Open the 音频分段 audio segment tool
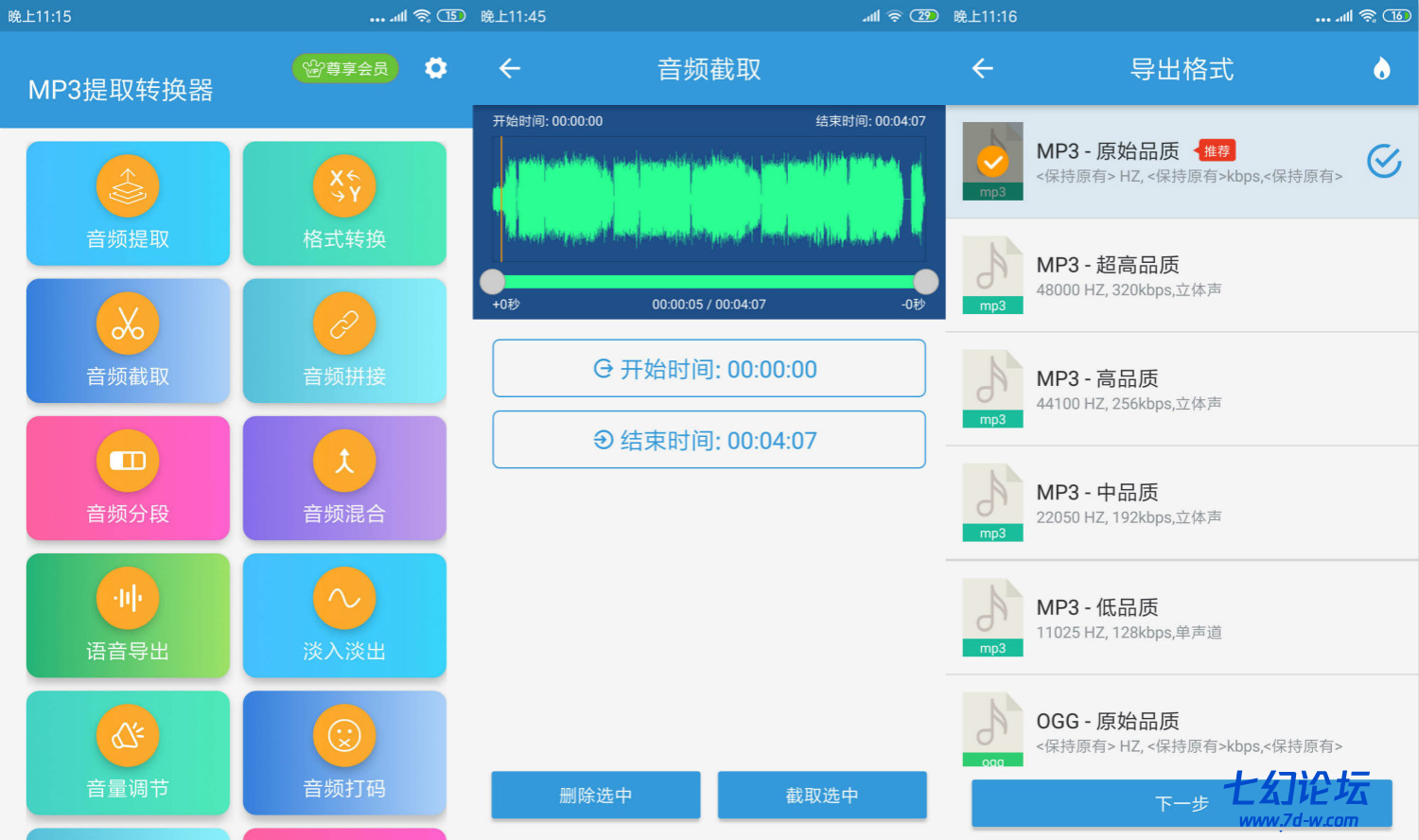 coord(128,478)
